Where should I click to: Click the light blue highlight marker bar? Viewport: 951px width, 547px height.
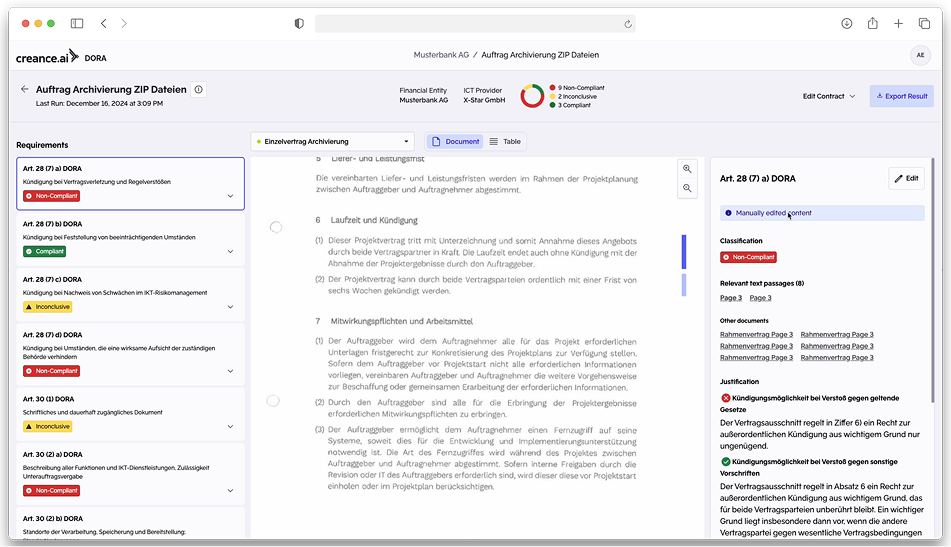(684, 285)
